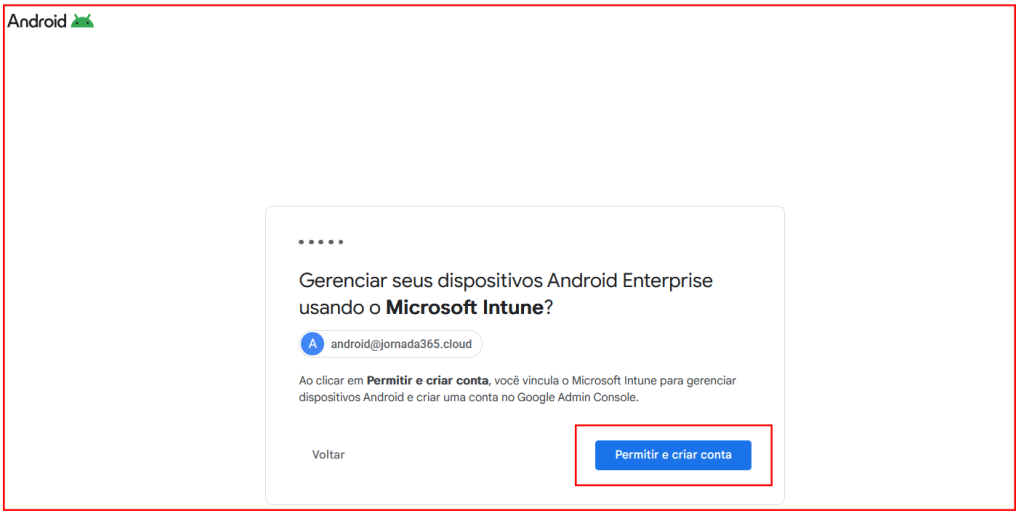1024x516 pixels.
Task: Click "dispositivos Android" in description second line
Action: pos(351,397)
